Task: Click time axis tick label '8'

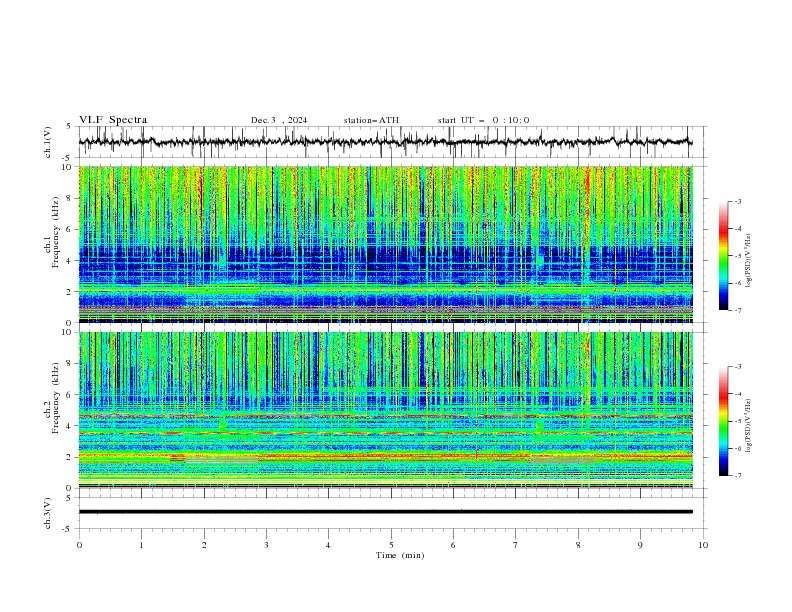Action: pos(578,545)
